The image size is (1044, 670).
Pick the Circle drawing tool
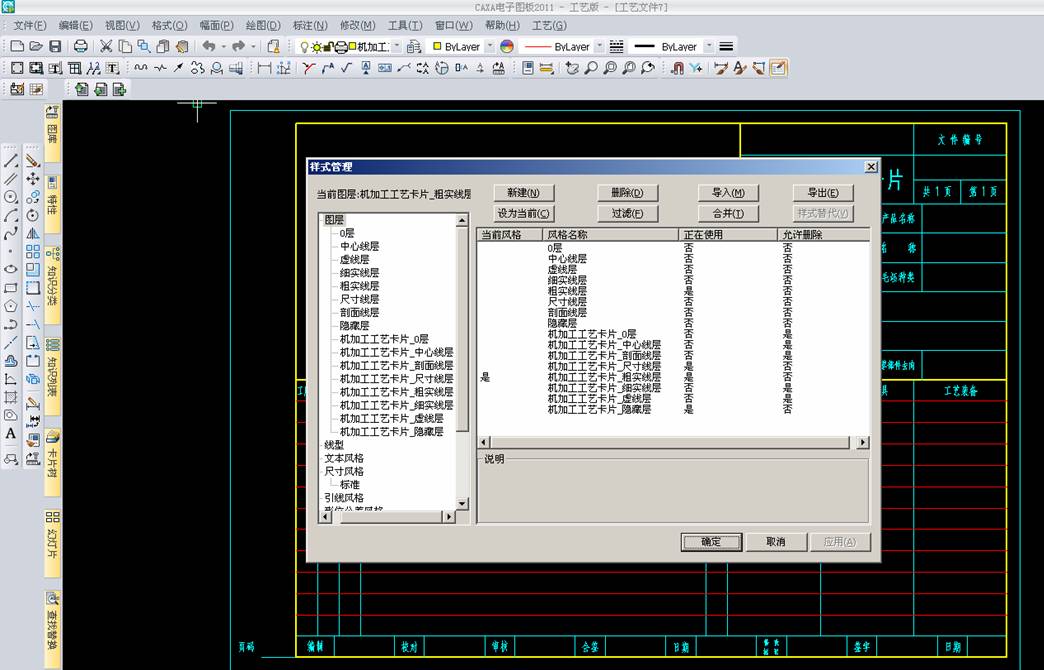point(11,197)
